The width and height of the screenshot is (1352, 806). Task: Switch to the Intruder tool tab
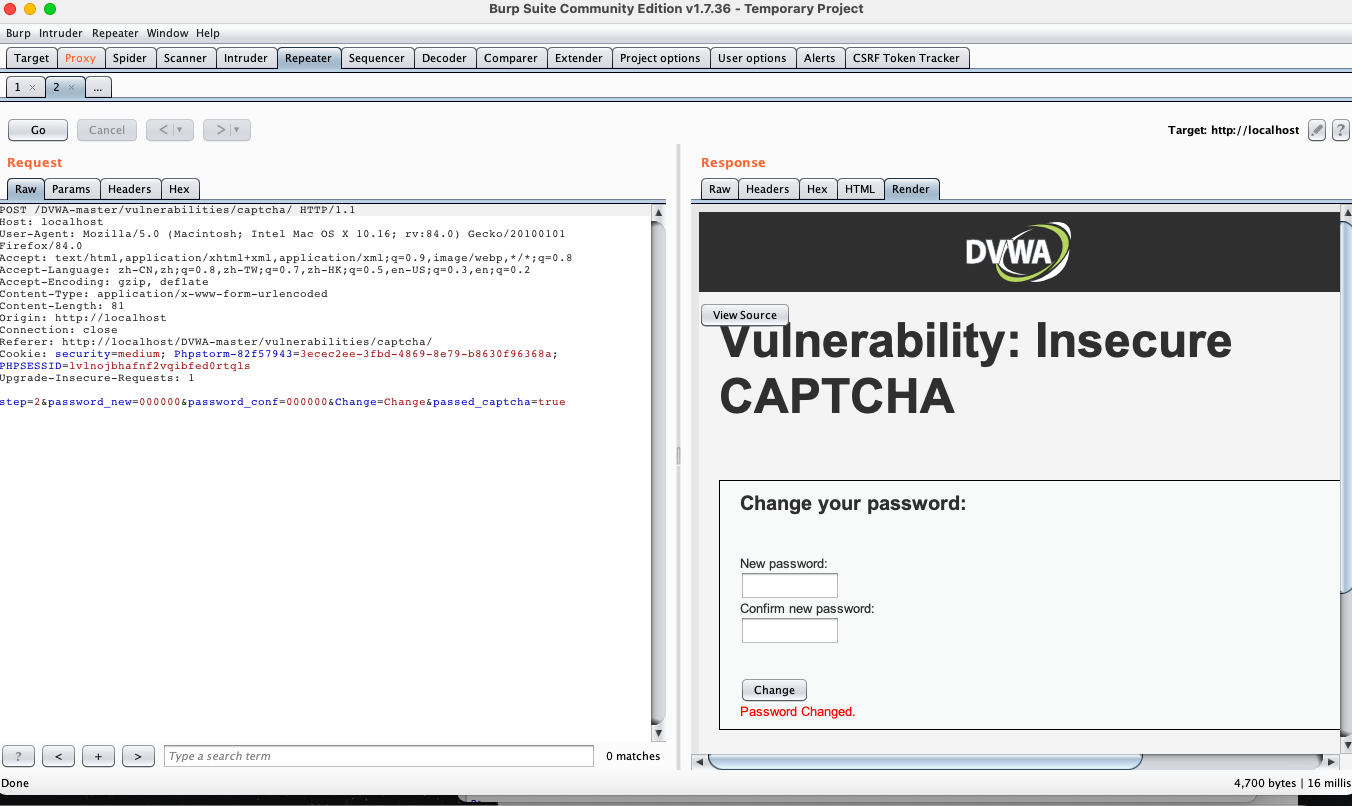click(x=246, y=58)
